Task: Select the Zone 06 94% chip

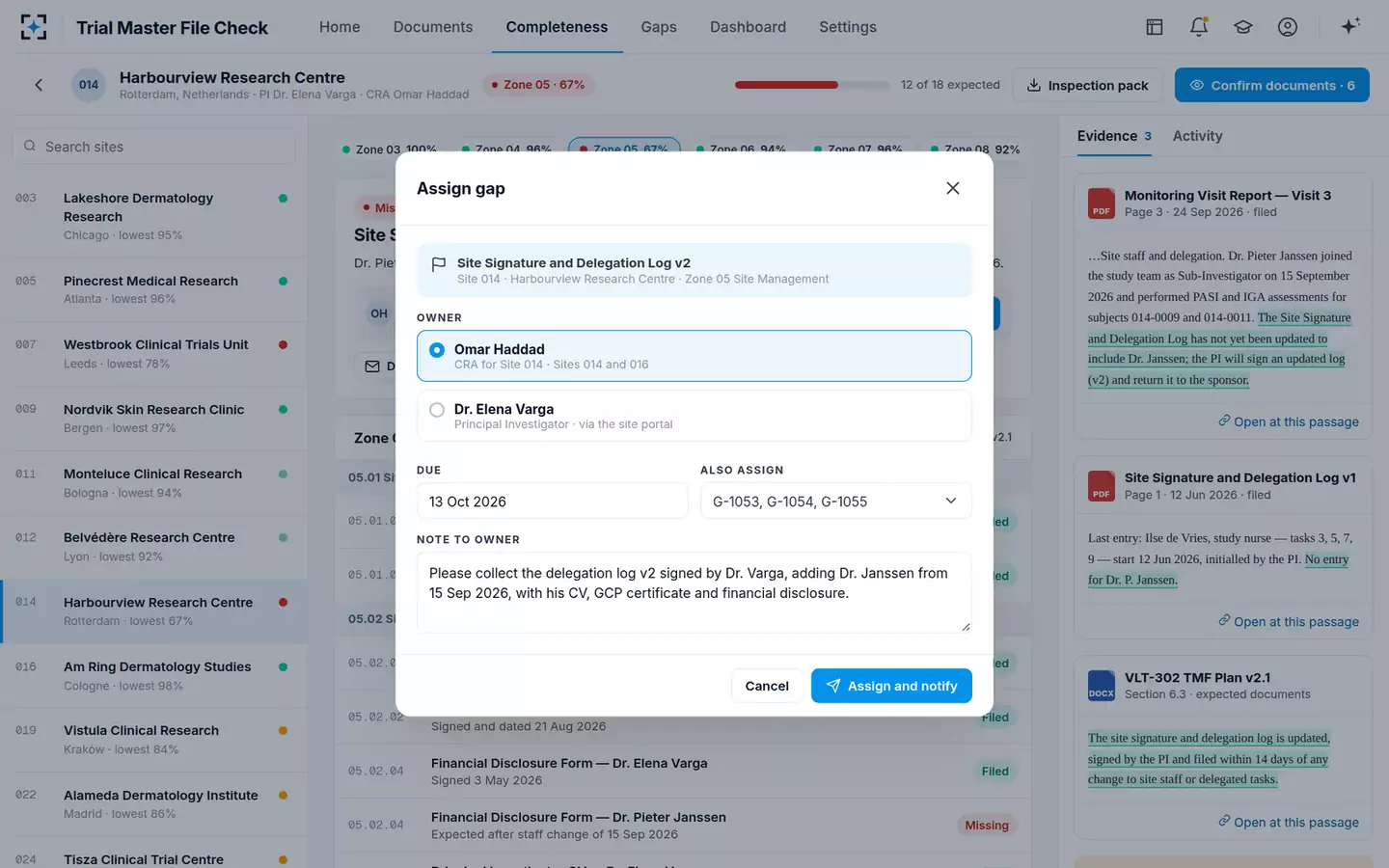Action: coord(740,149)
